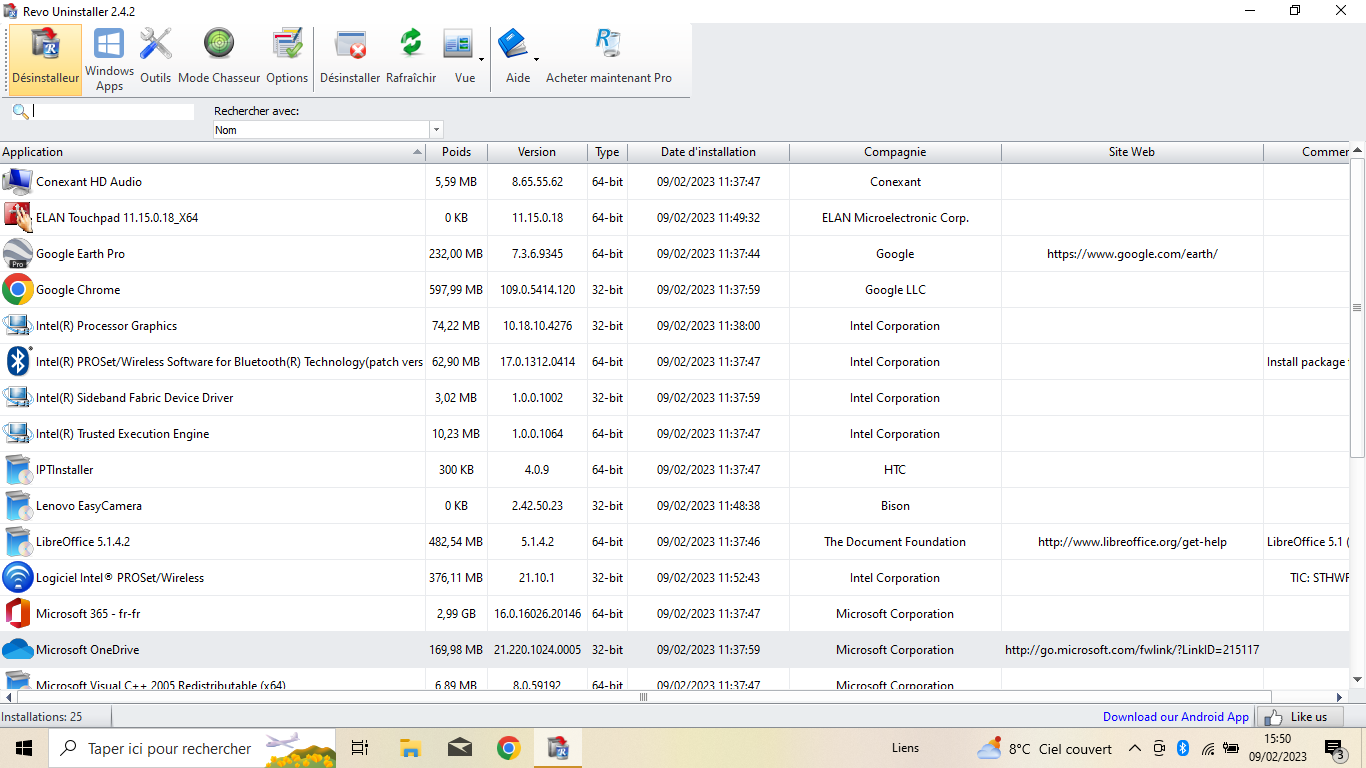Image resolution: width=1366 pixels, height=768 pixels.
Task: Click the magnifier search icon
Action: tap(20, 112)
